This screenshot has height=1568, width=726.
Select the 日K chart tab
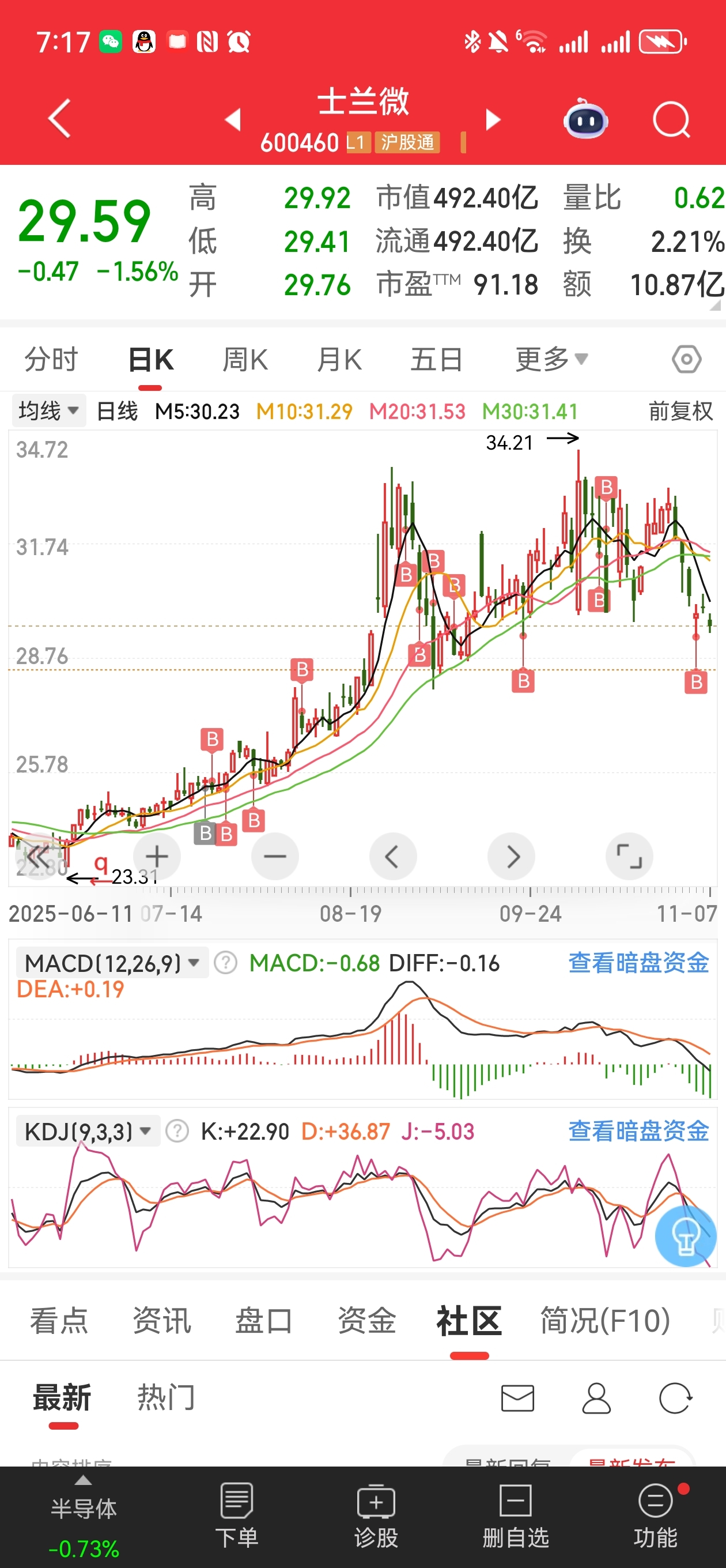coord(150,359)
